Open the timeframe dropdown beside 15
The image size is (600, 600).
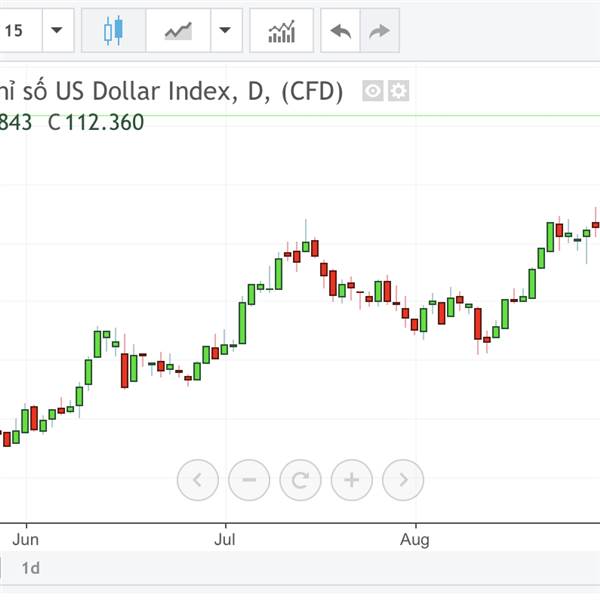pyautogui.click(x=57, y=31)
